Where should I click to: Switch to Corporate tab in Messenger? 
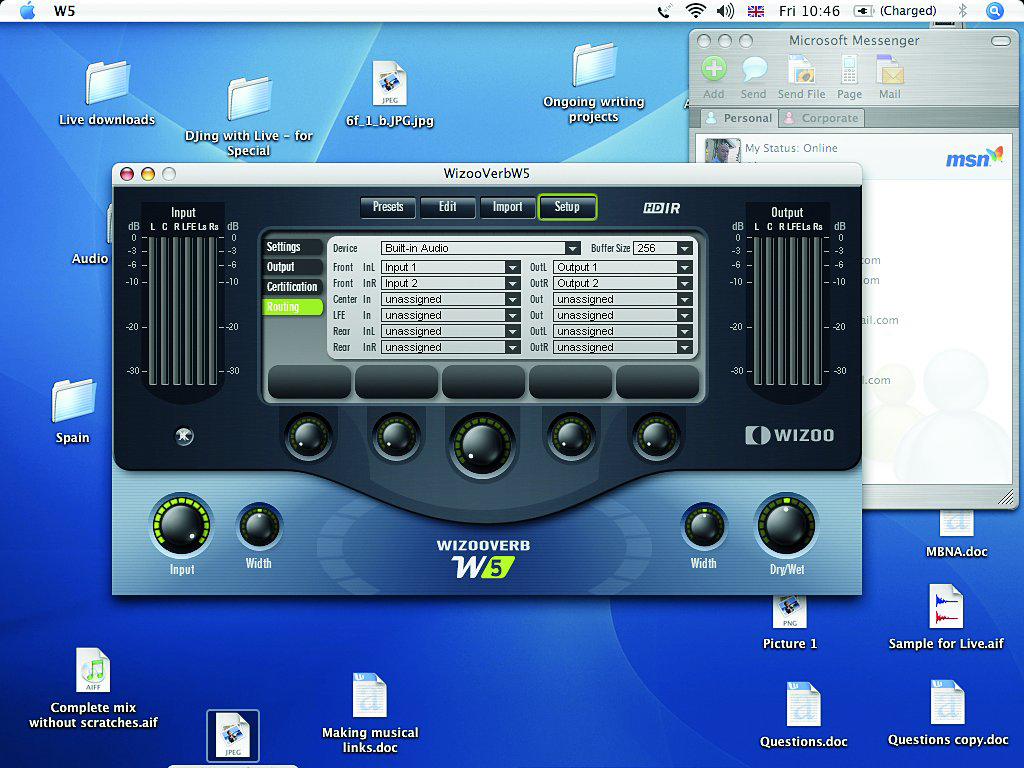pyautogui.click(x=822, y=118)
